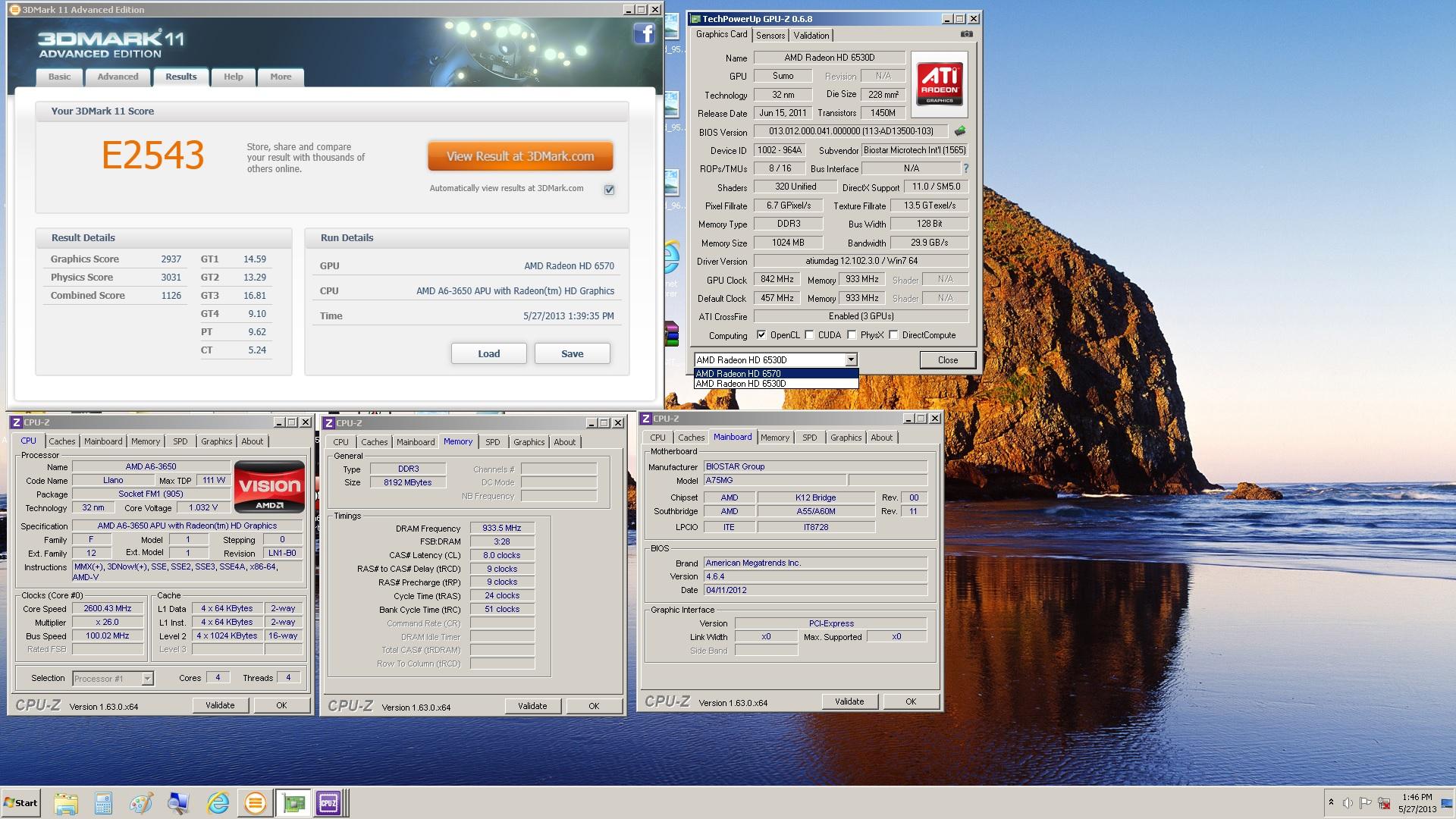
Task: Toggle the PhysX checkbox in GPU-Z
Action: (852, 335)
